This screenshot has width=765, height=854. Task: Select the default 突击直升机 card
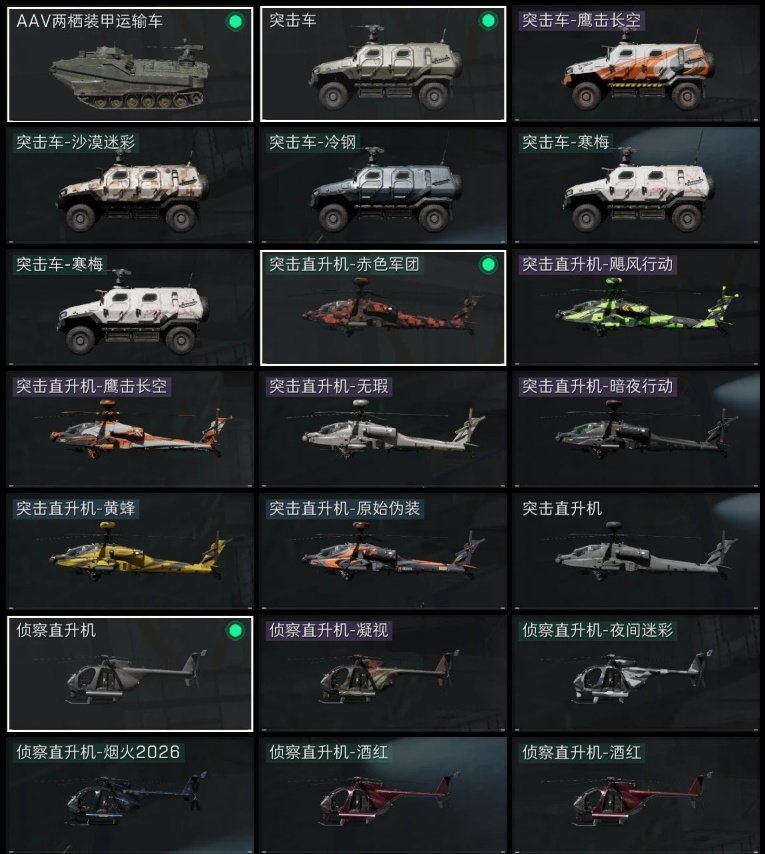(x=636, y=551)
